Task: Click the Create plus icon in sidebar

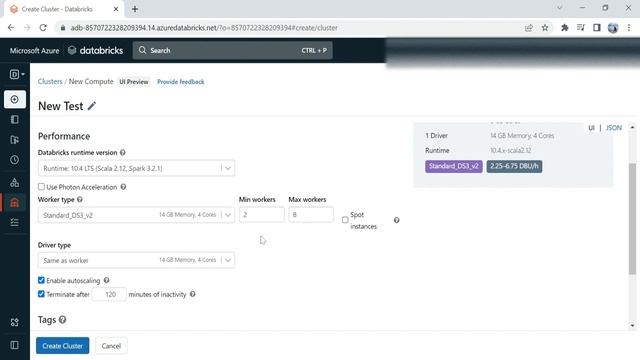Action: (x=15, y=99)
